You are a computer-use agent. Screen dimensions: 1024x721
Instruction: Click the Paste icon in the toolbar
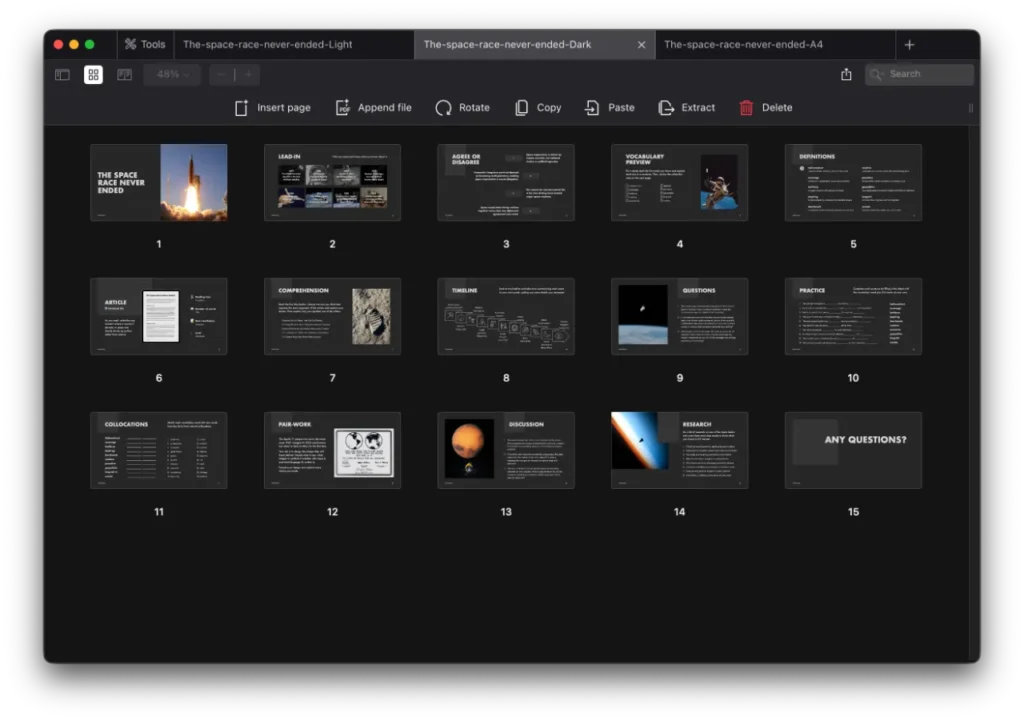pos(590,107)
